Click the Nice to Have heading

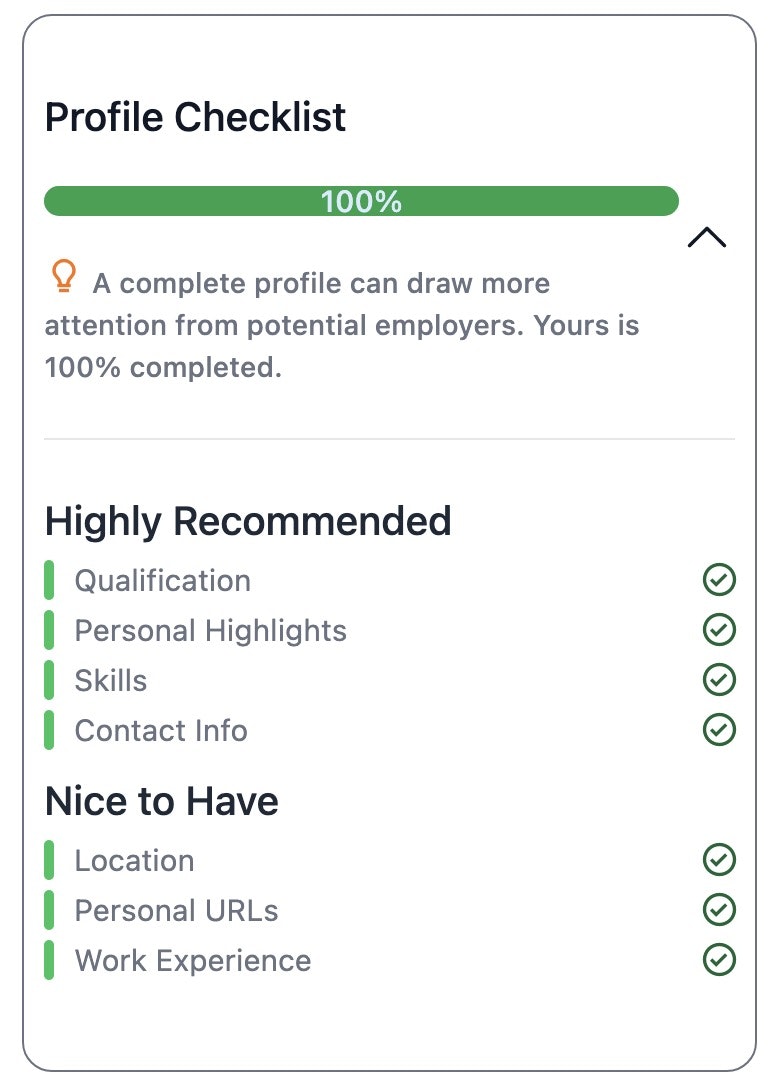tap(162, 801)
